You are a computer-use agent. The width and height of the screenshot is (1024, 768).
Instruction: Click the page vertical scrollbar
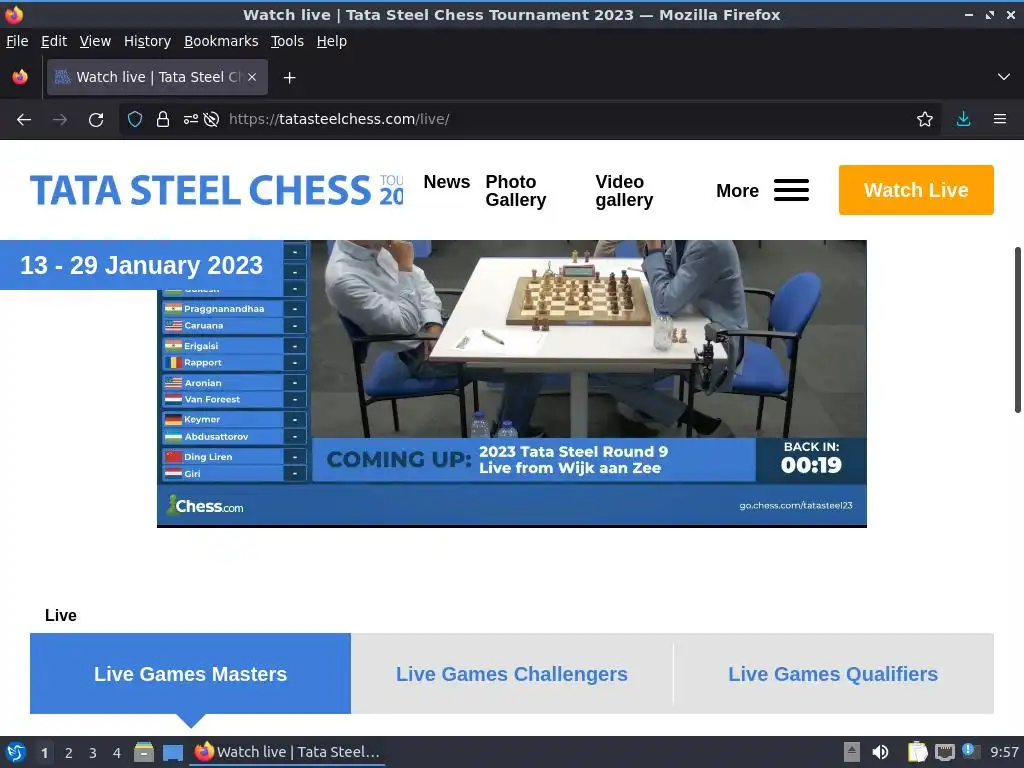[1017, 330]
